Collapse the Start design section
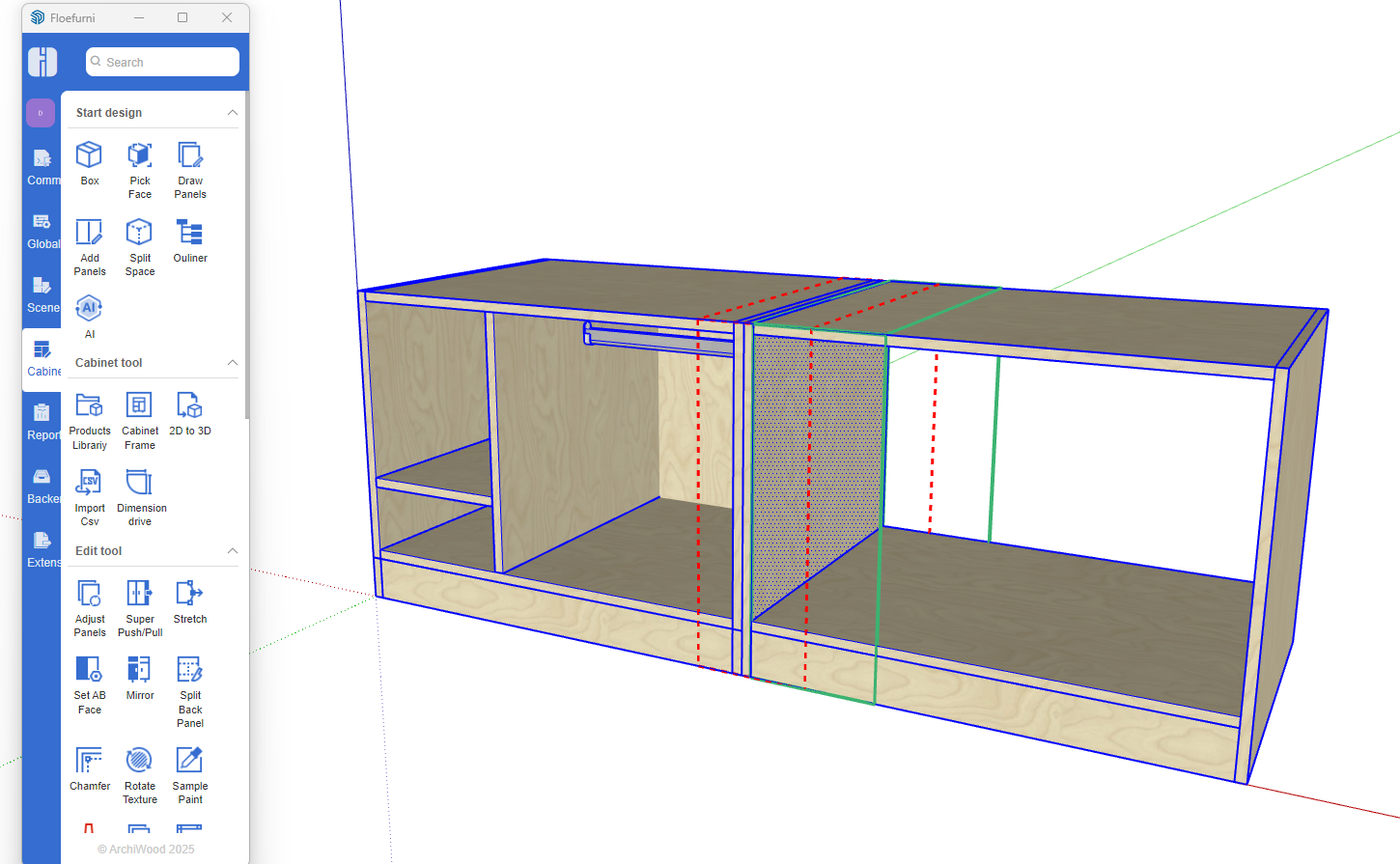 [232, 113]
